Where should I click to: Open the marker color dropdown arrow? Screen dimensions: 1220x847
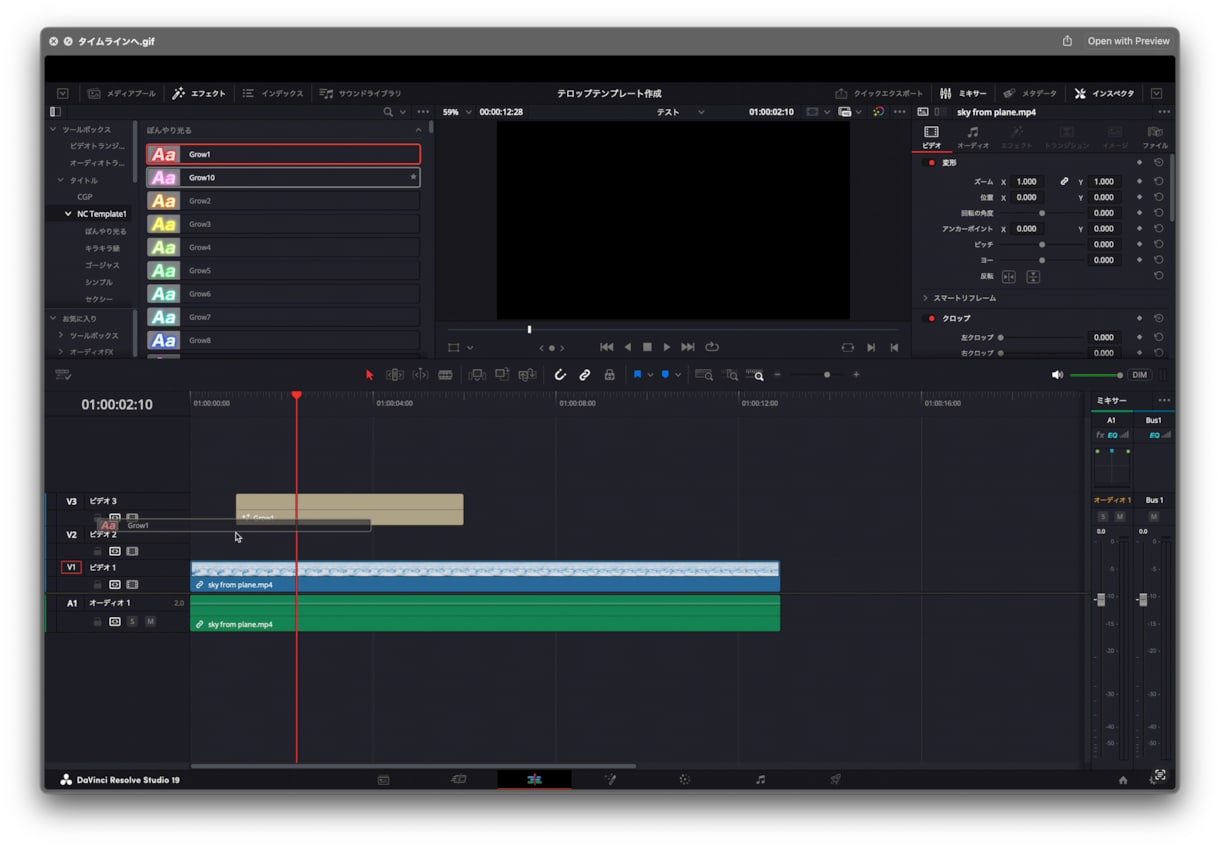(x=678, y=375)
